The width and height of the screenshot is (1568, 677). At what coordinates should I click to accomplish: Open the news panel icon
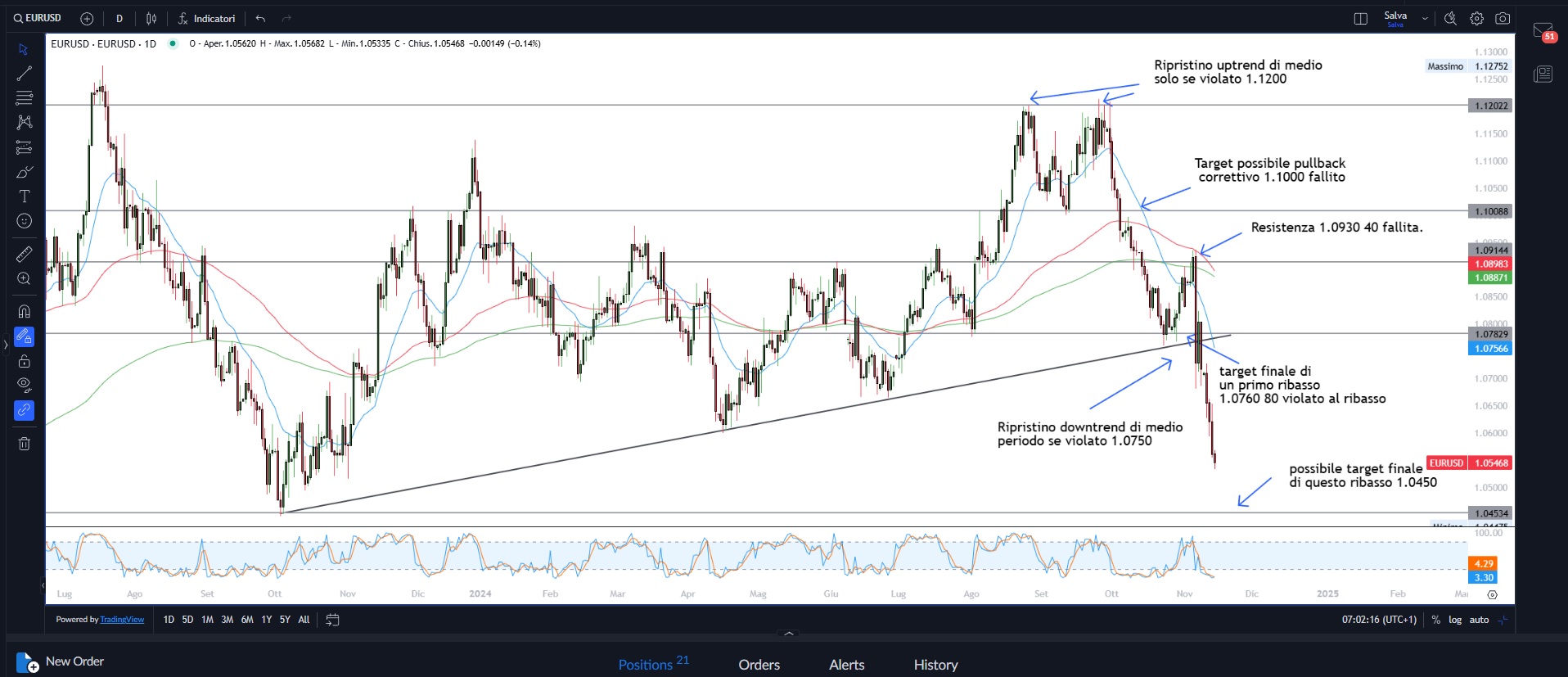pyautogui.click(x=1543, y=74)
